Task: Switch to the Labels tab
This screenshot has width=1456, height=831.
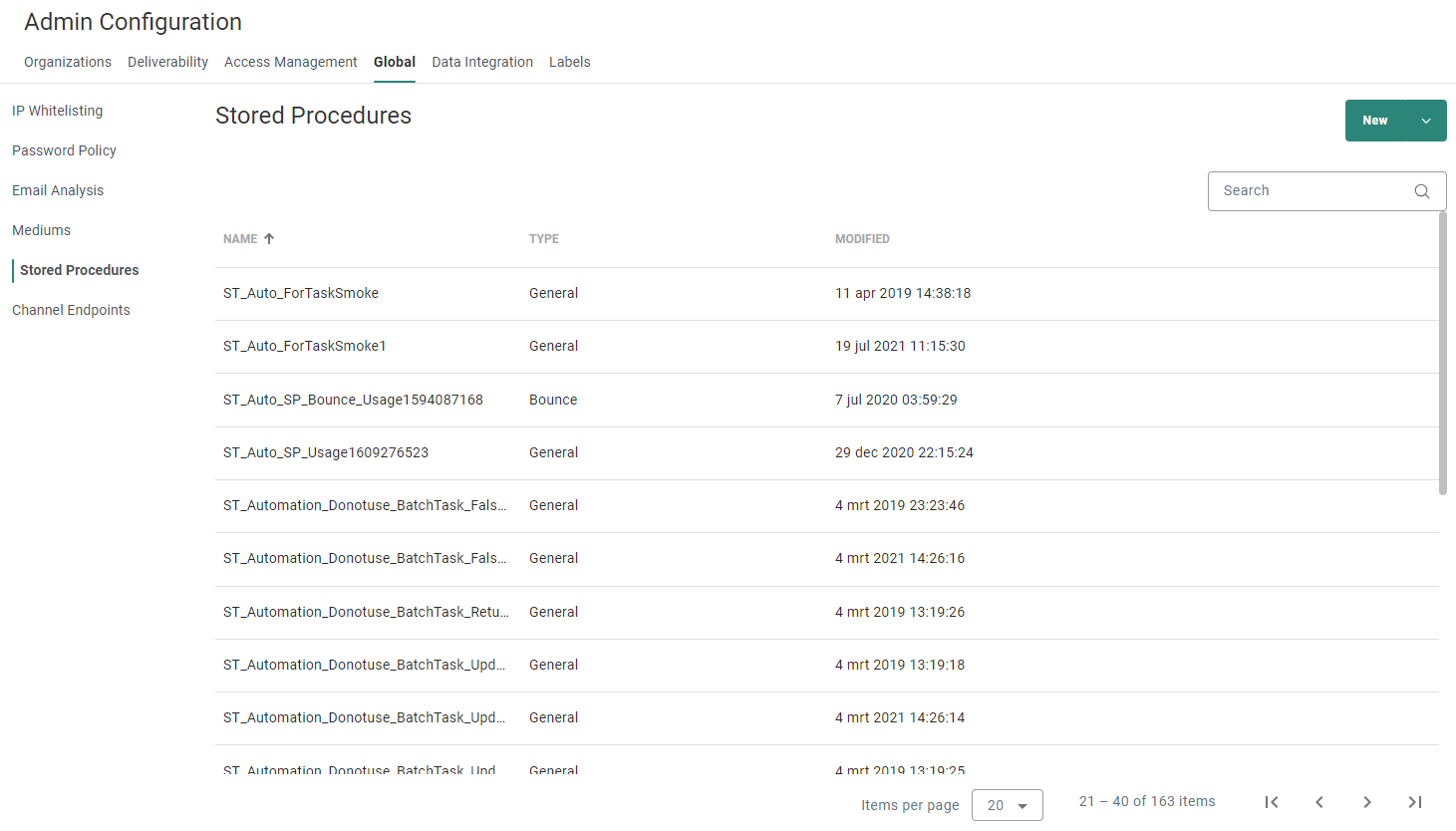Action: [569, 62]
